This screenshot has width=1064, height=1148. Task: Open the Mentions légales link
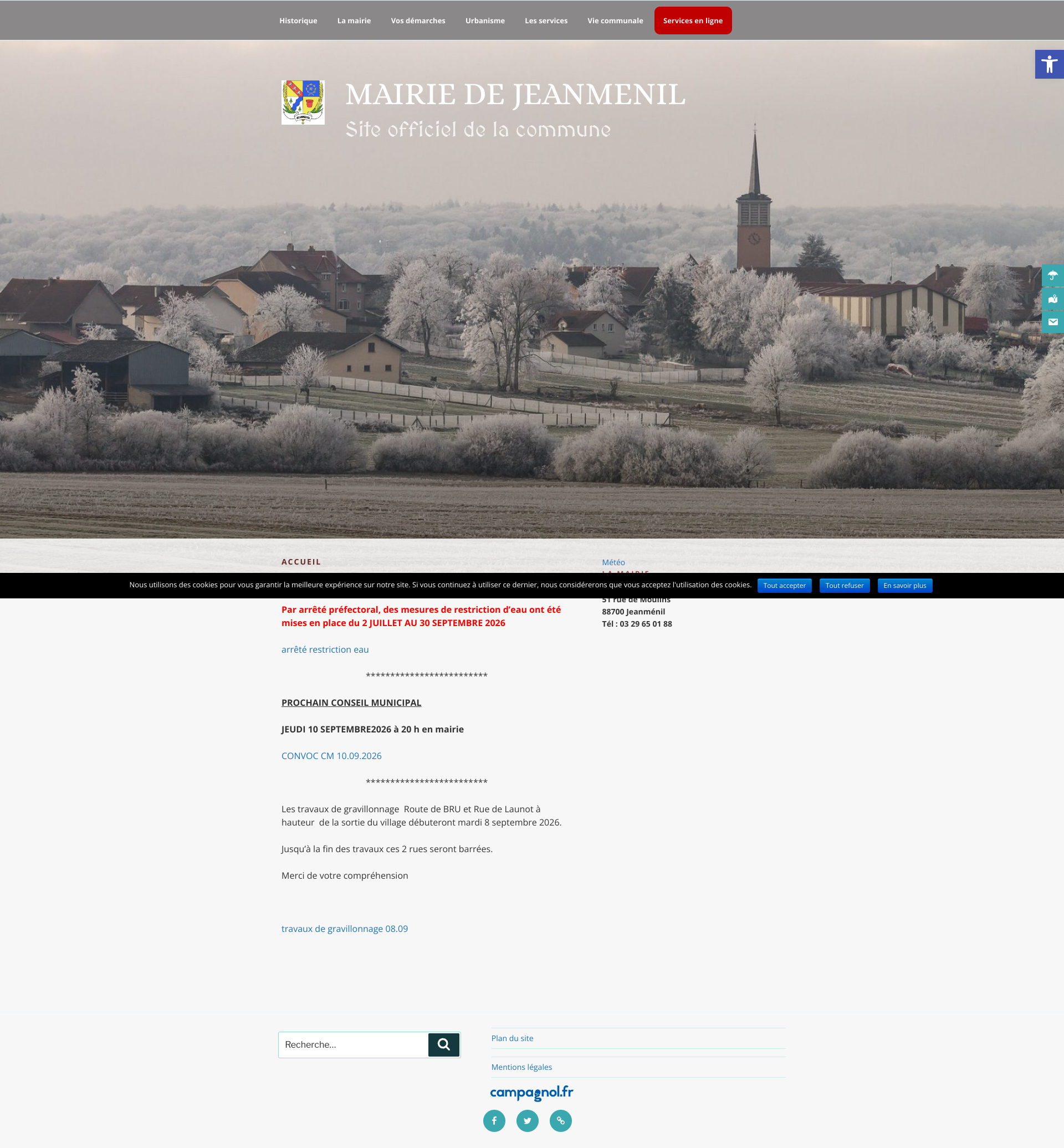(521, 1067)
